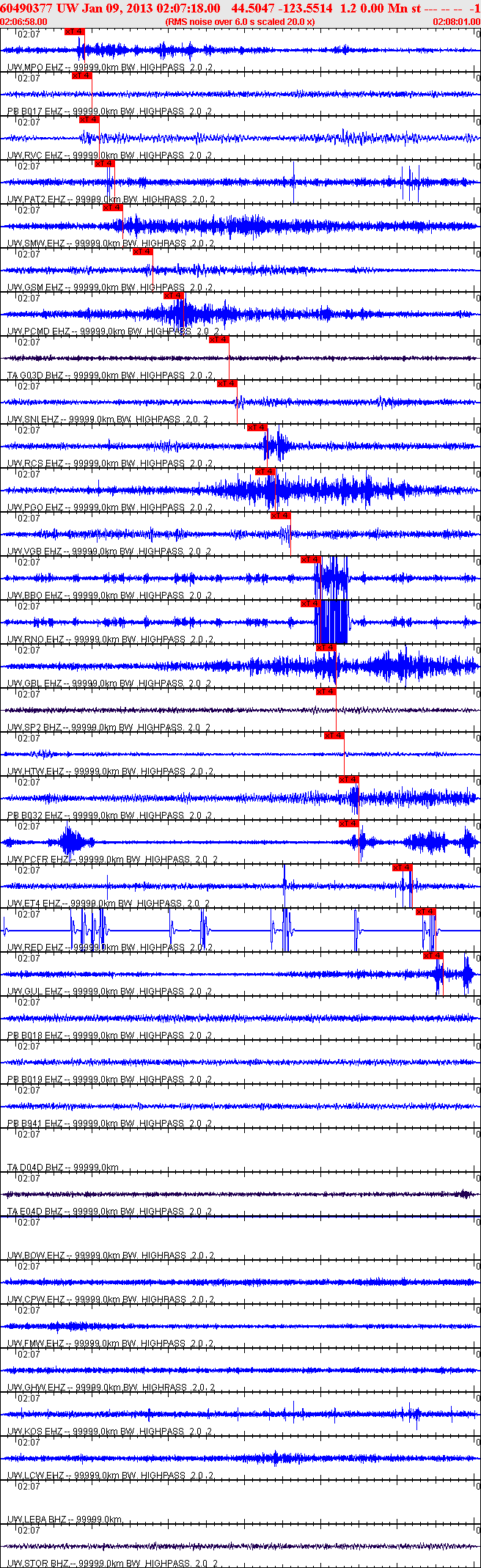Select the red pick flag on UW.PCMD trace

coord(173,296)
